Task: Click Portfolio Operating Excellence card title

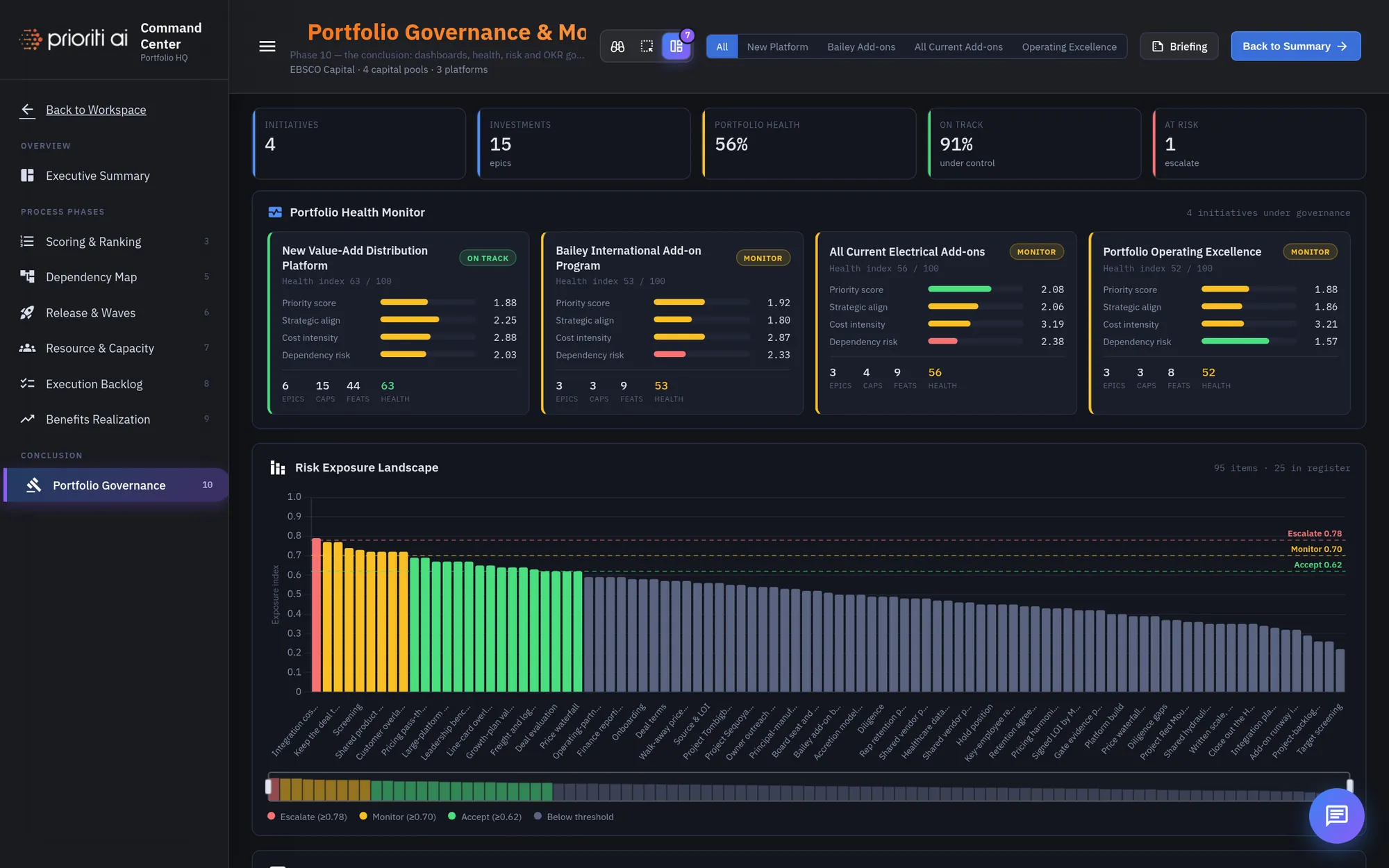Action: tap(1182, 252)
